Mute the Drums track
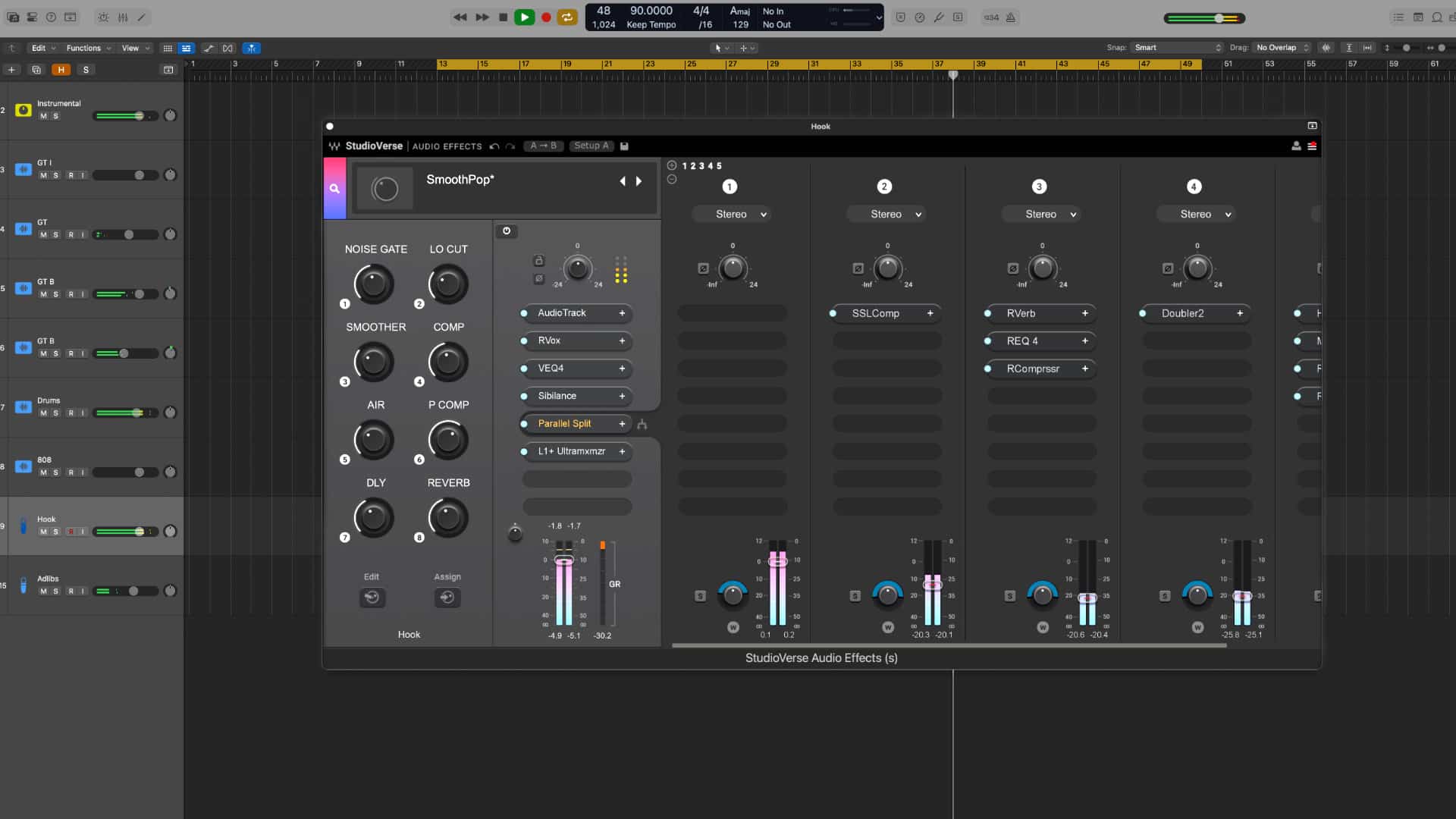This screenshot has height=819, width=1456. click(x=43, y=413)
